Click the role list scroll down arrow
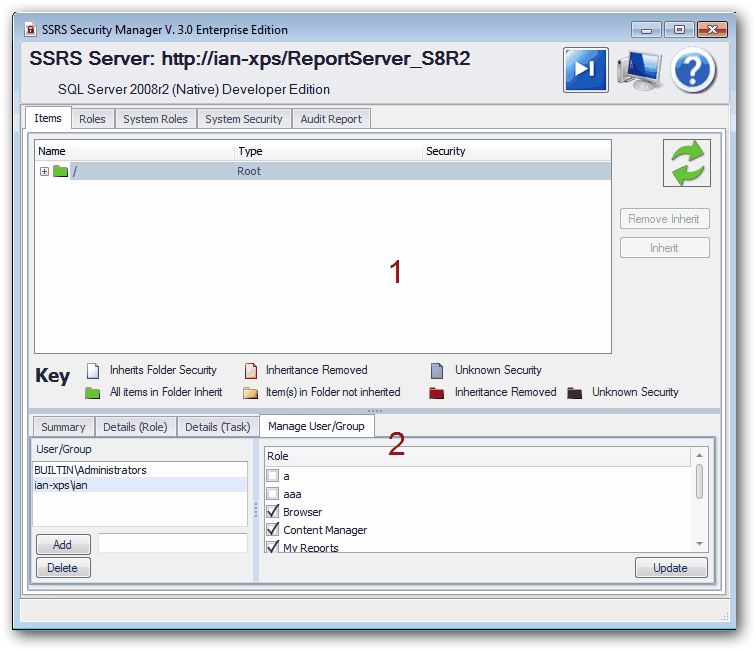Image resolution: width=756 pixels, height=651 pixels. [699, 544]
